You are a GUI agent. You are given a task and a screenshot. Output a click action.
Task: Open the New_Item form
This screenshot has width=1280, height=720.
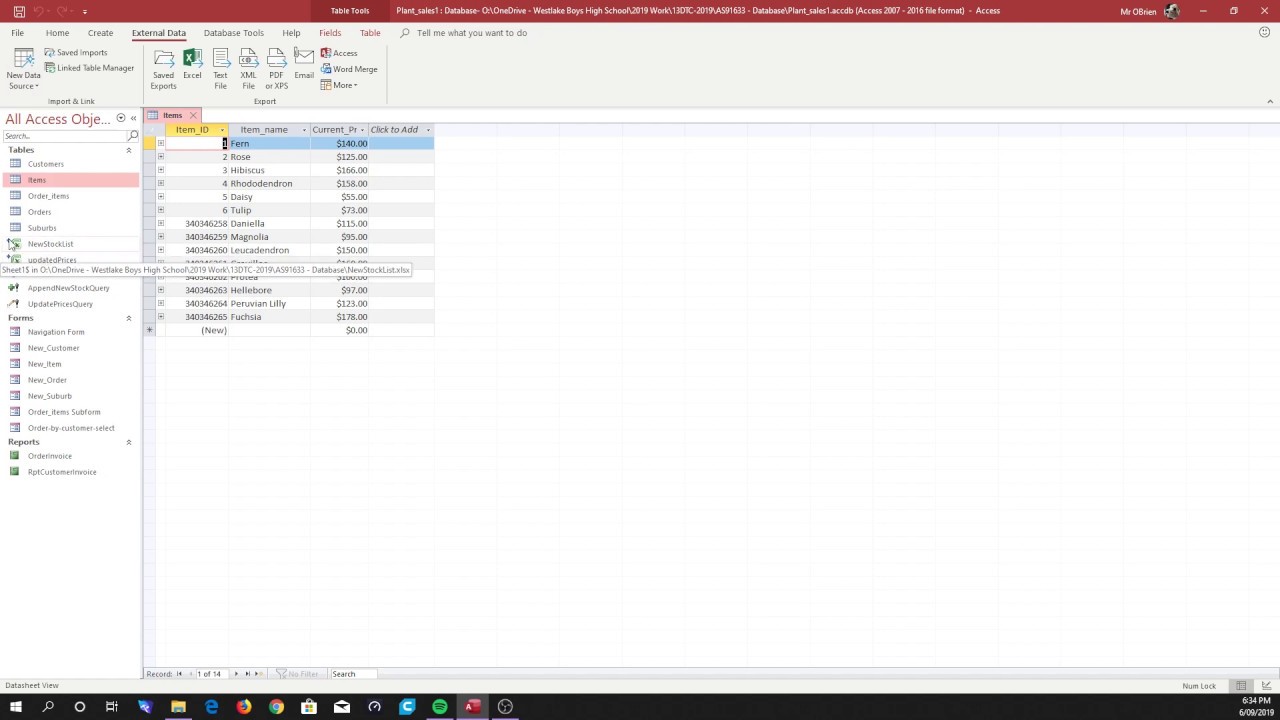pyautogui.click(x=44, y=364)
